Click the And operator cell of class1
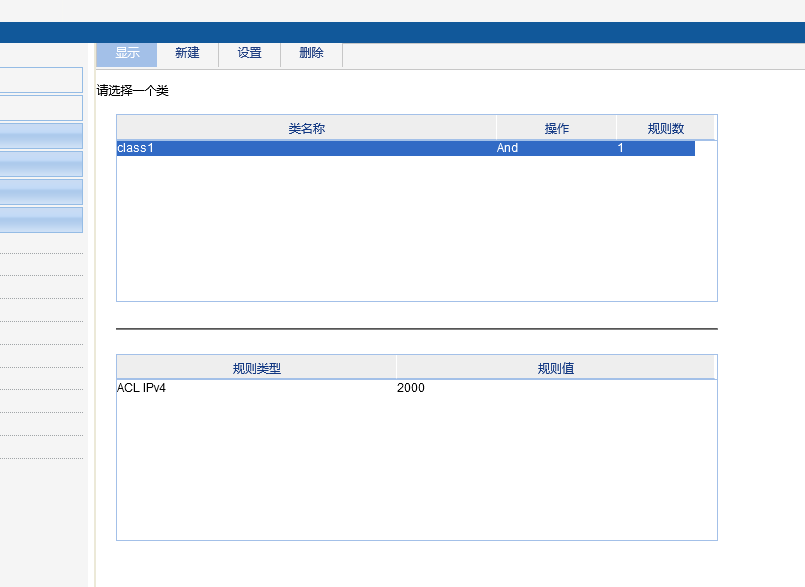805x587 pixels. [x=507, y=148]
